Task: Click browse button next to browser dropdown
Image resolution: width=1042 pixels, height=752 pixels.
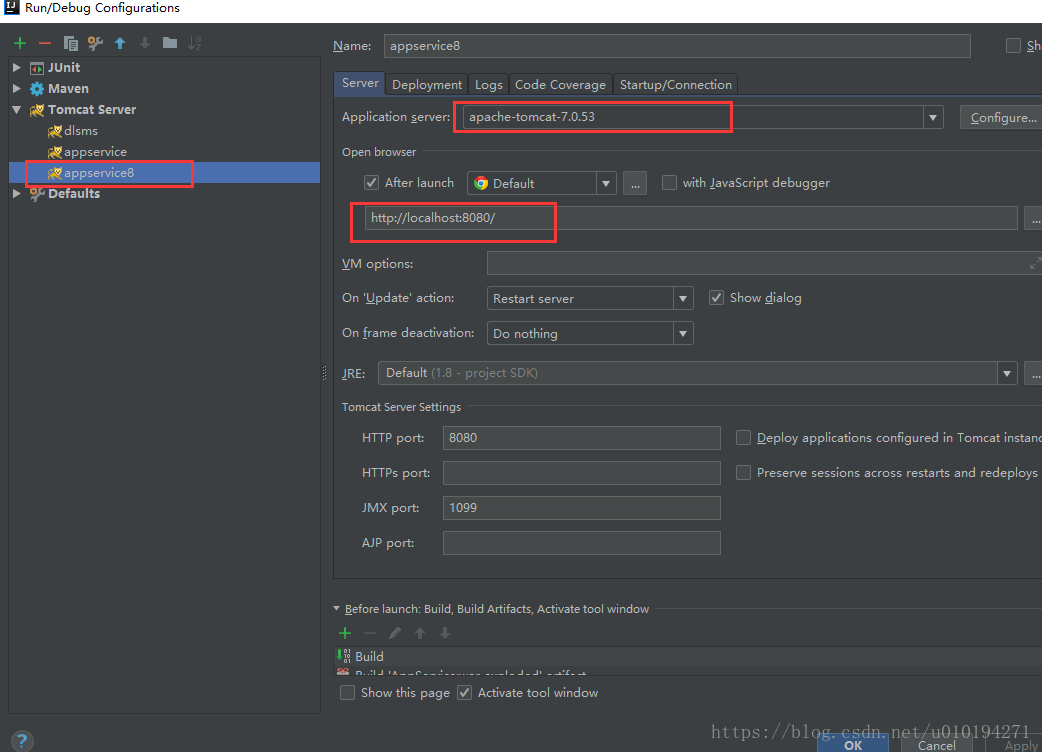Action: (635, 183)
